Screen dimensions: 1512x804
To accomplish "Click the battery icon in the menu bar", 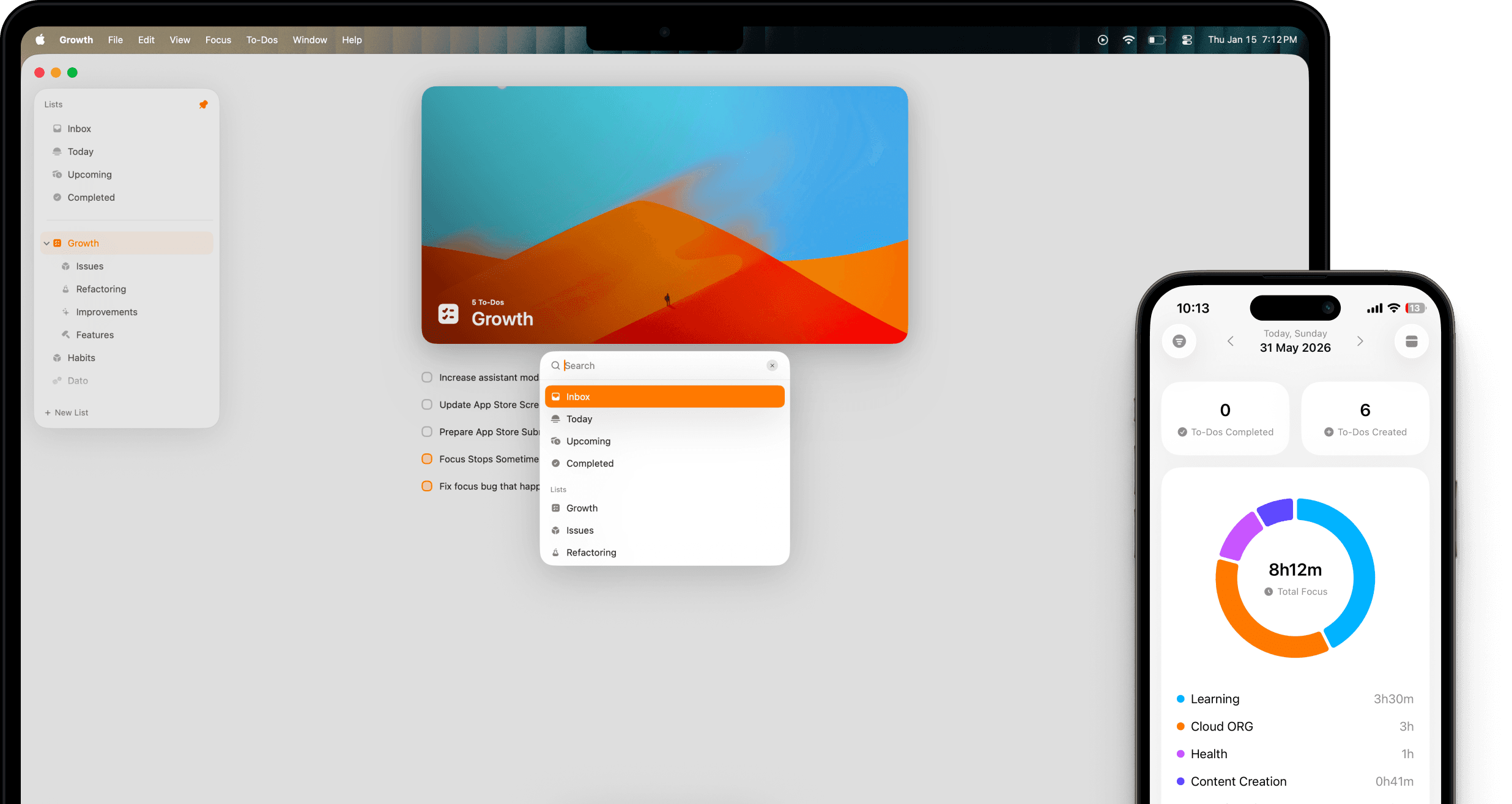I will [1157, 40].
